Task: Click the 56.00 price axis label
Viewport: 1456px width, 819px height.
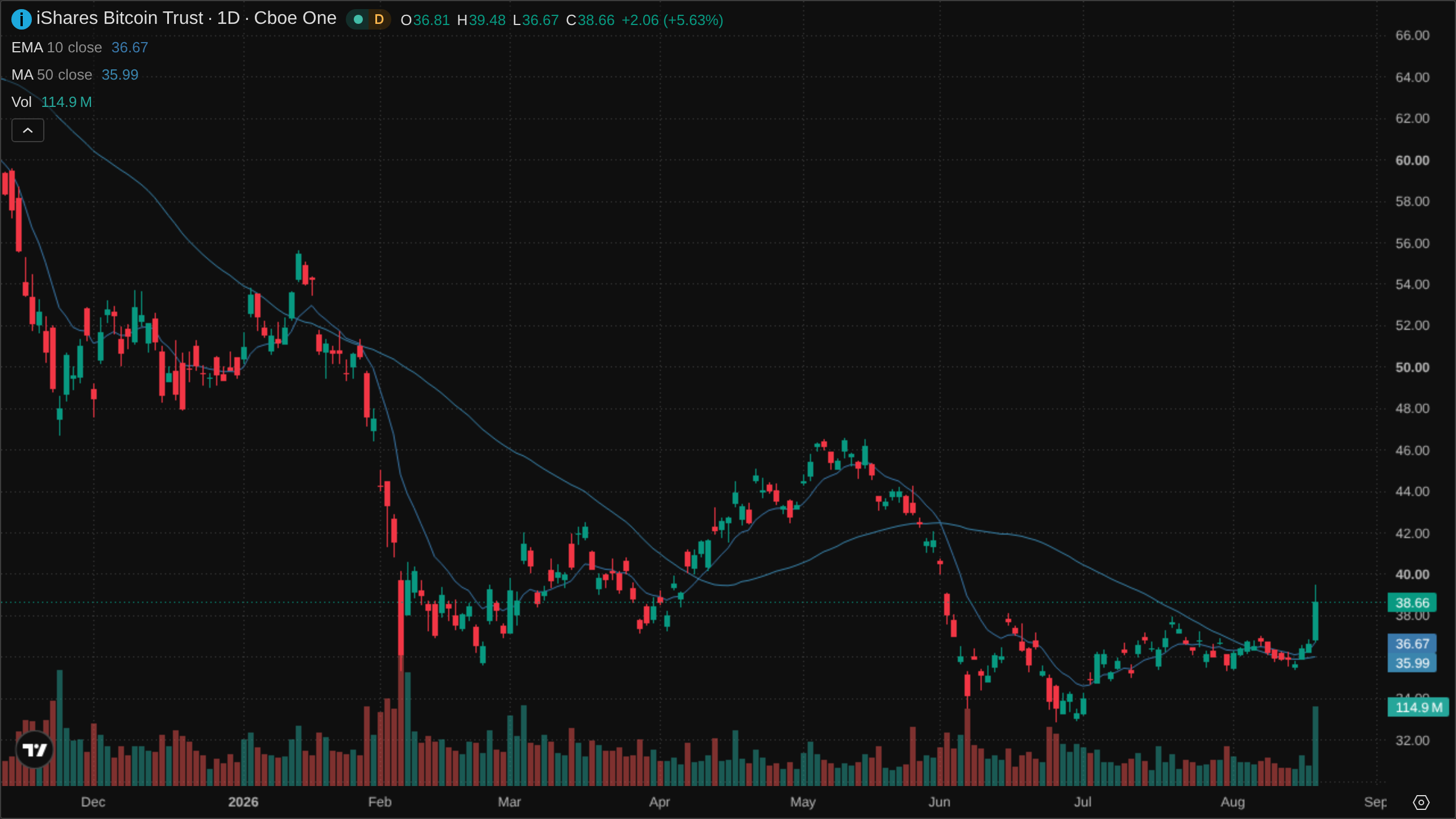Action: [x=1412, y=243]
